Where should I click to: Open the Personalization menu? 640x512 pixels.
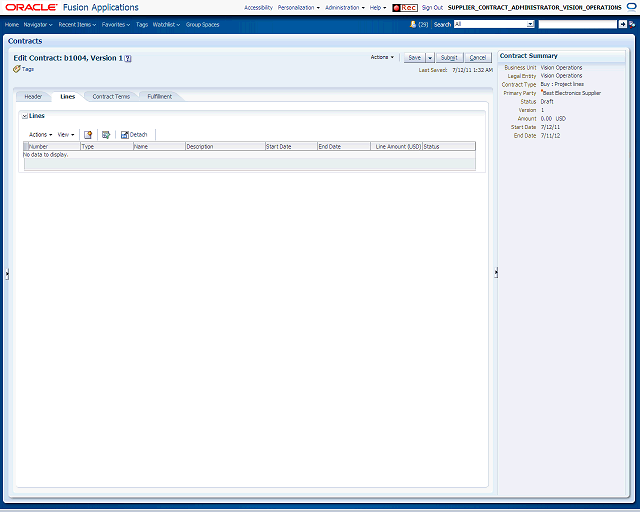click(x=299, y=8)
